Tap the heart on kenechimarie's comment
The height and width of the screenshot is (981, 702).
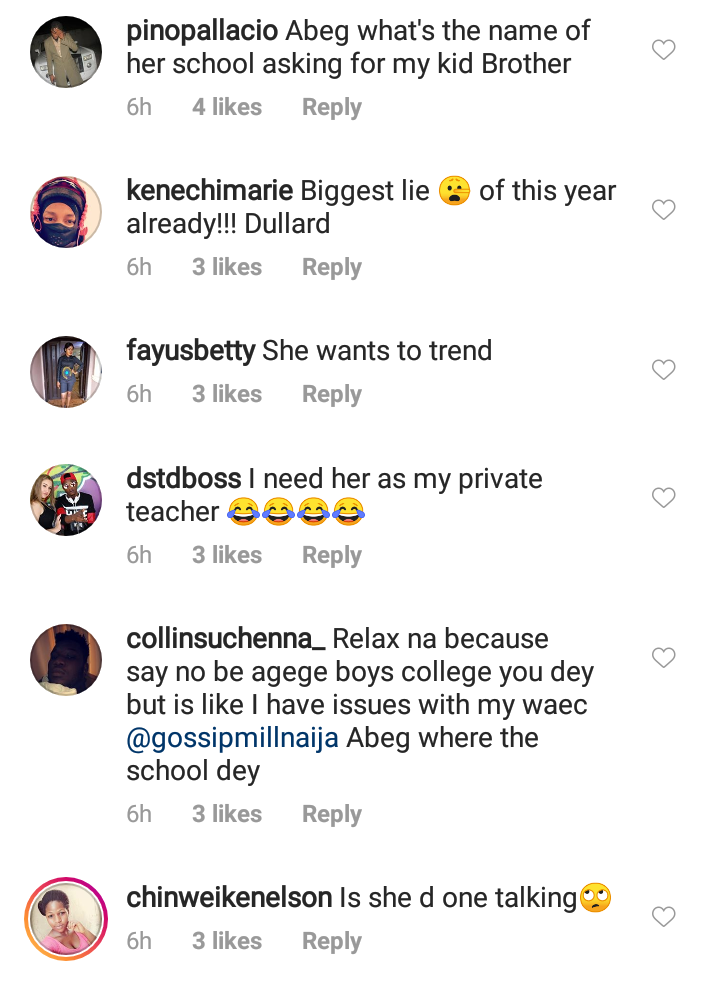(664, 210)
